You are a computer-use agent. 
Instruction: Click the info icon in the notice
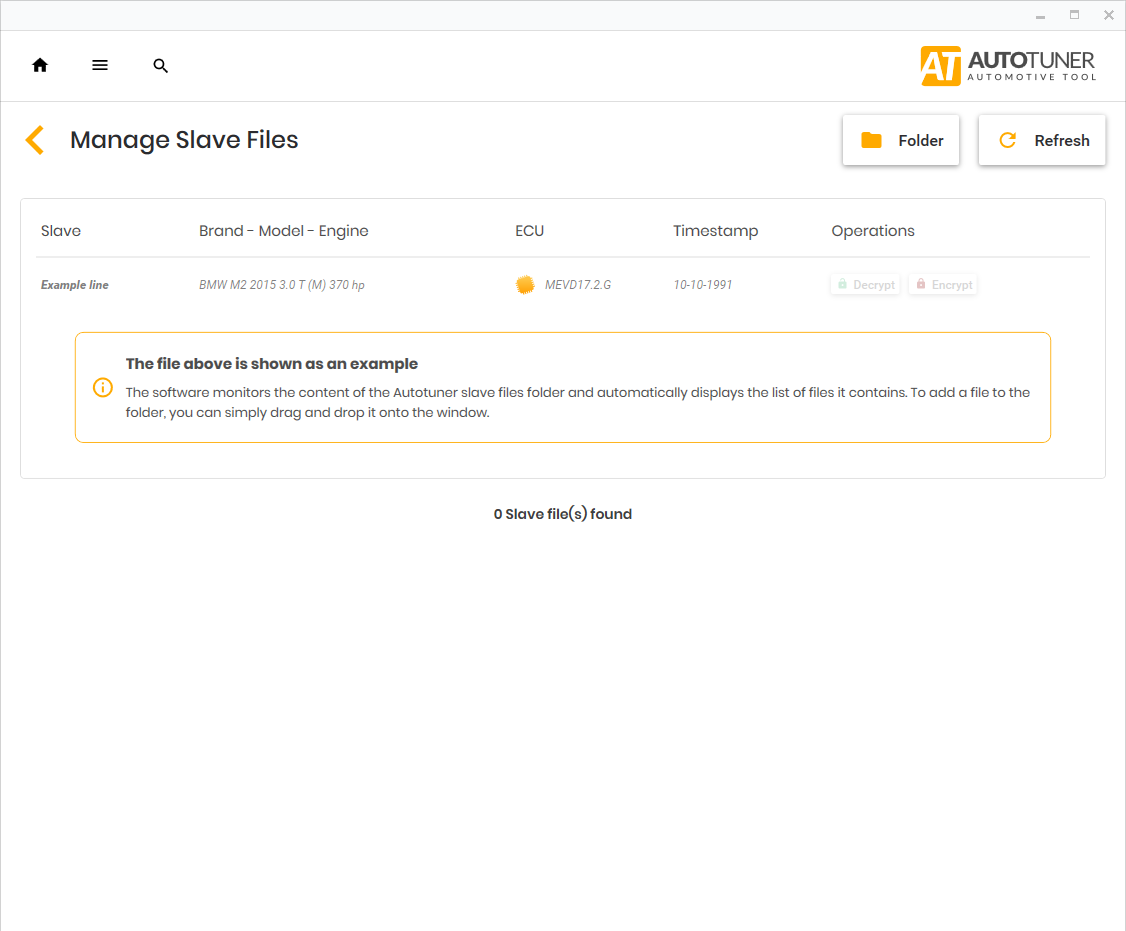(x=103, y=387)
